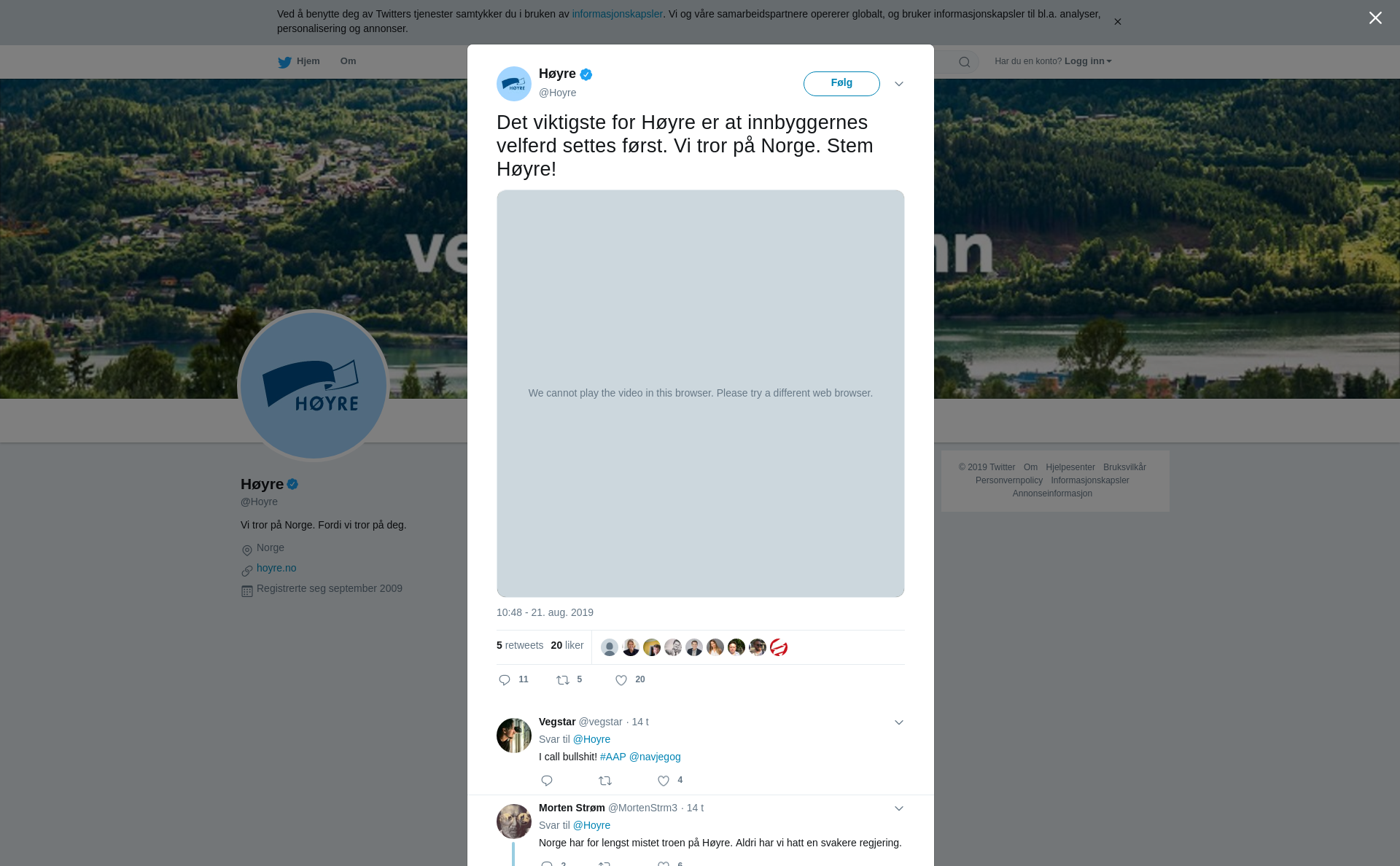Open the Logg inn dropdown
The image size is (1400, 866).
(1088, 61)
